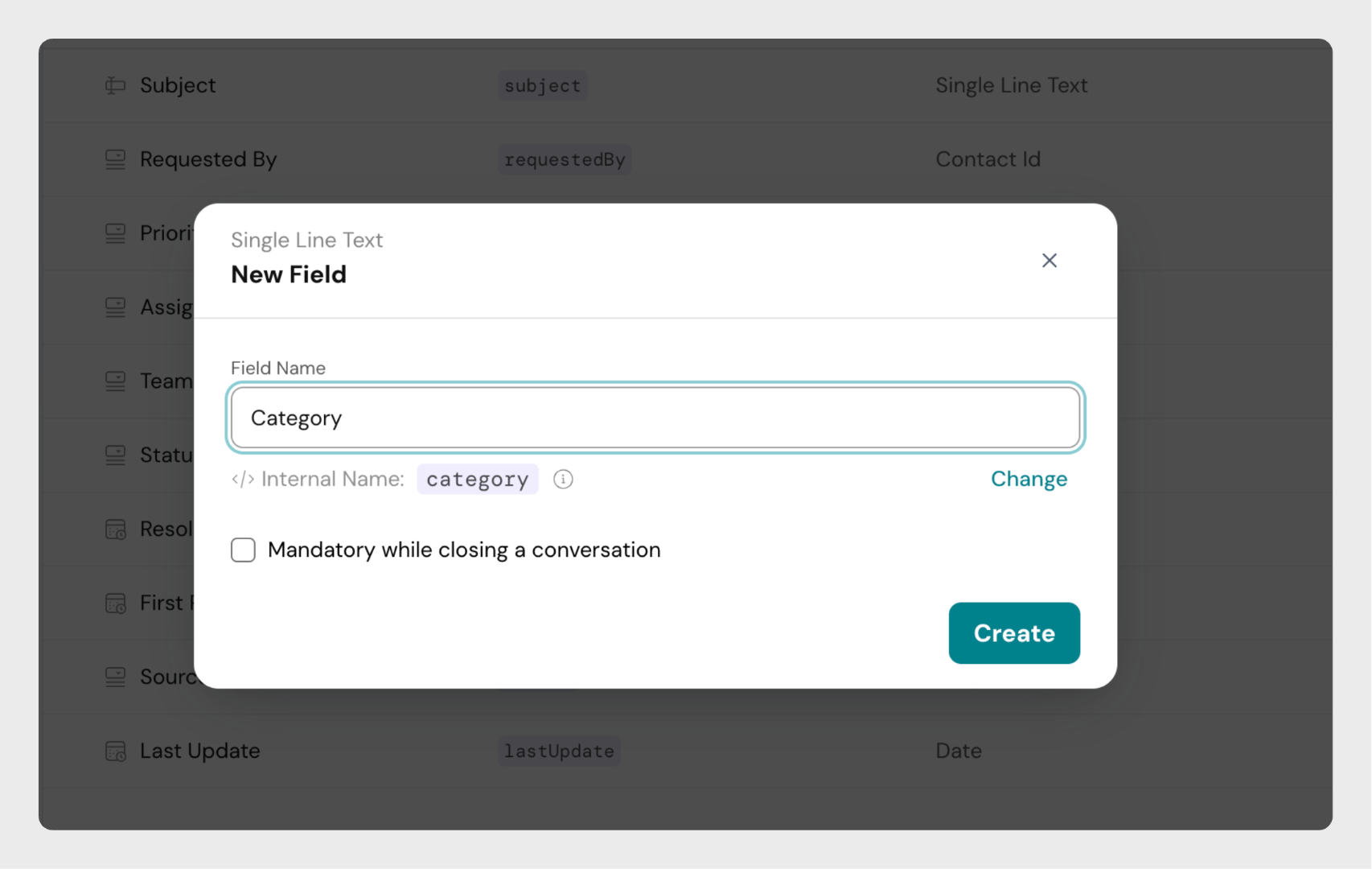The height and width of the screenshot is (869, 1372).
Task: Enable Mandatory while closing a conversation
Action: 243,550
